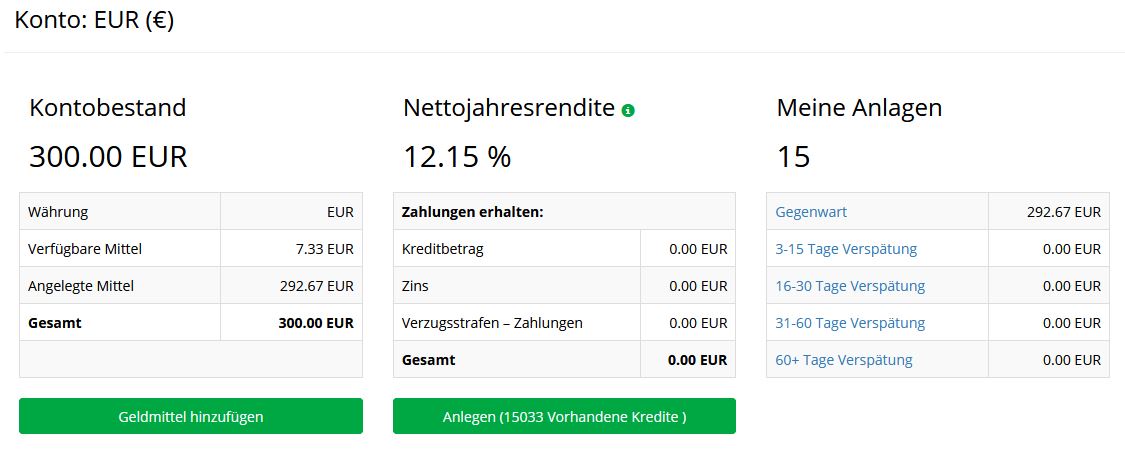Image resolution: width=1125 pixels, height=452 pixels.
Task: Click the Währung EUR value cell
Action: [x=291, y=212]
